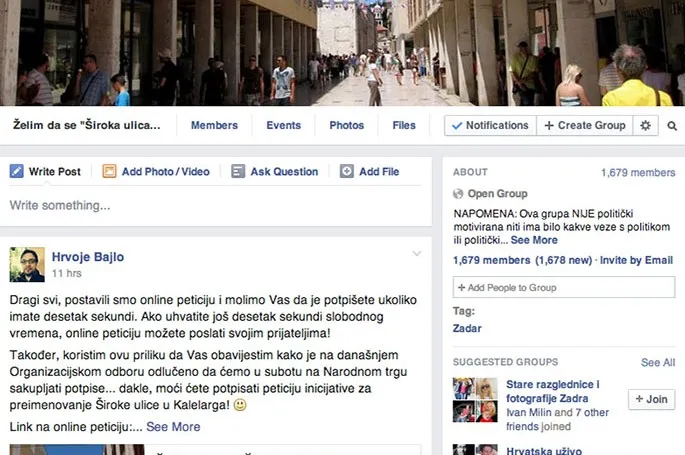Click the Write Post pencil icon
Viewport: 685px width, 455px height.
tap(16, 172)
